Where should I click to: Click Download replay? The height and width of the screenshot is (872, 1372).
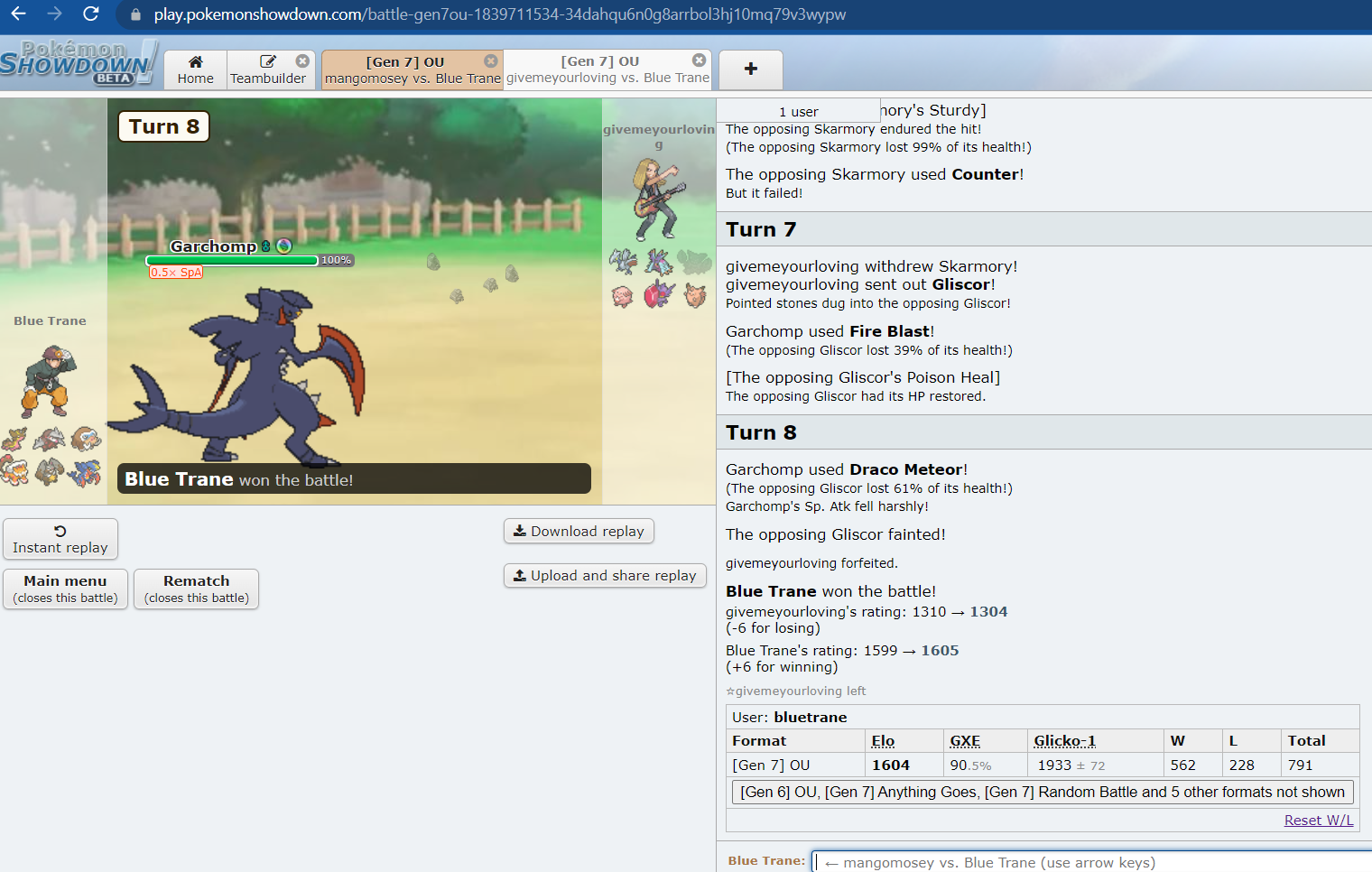click(x=579, y=532)
